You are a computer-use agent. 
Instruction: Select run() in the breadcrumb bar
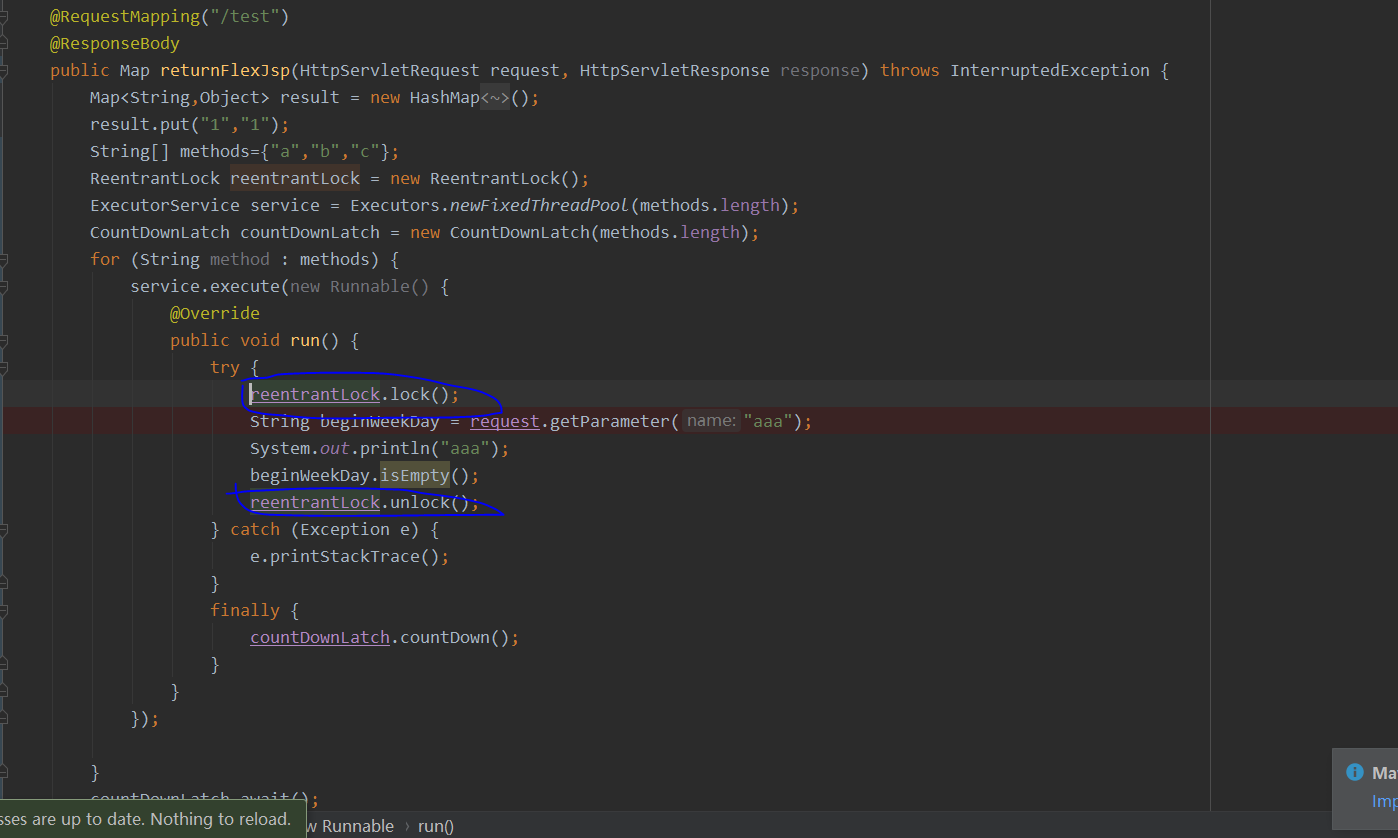(x=435, y=826)
